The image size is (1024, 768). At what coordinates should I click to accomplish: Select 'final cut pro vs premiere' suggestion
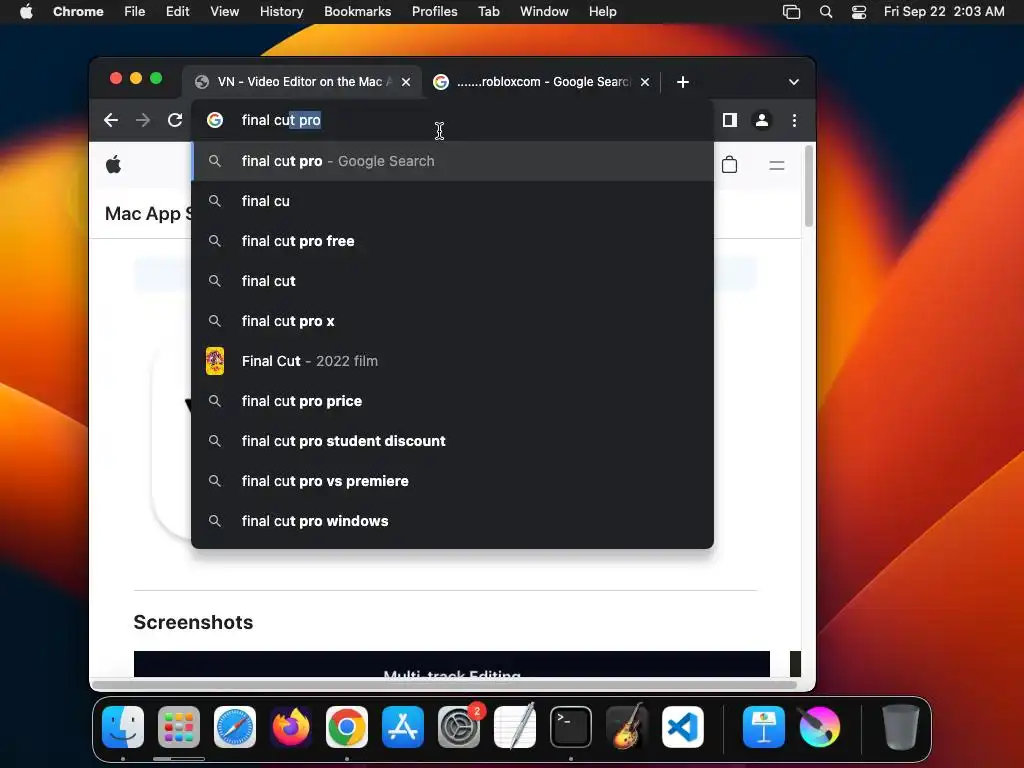pyautogui.click(x=453, y=481)
